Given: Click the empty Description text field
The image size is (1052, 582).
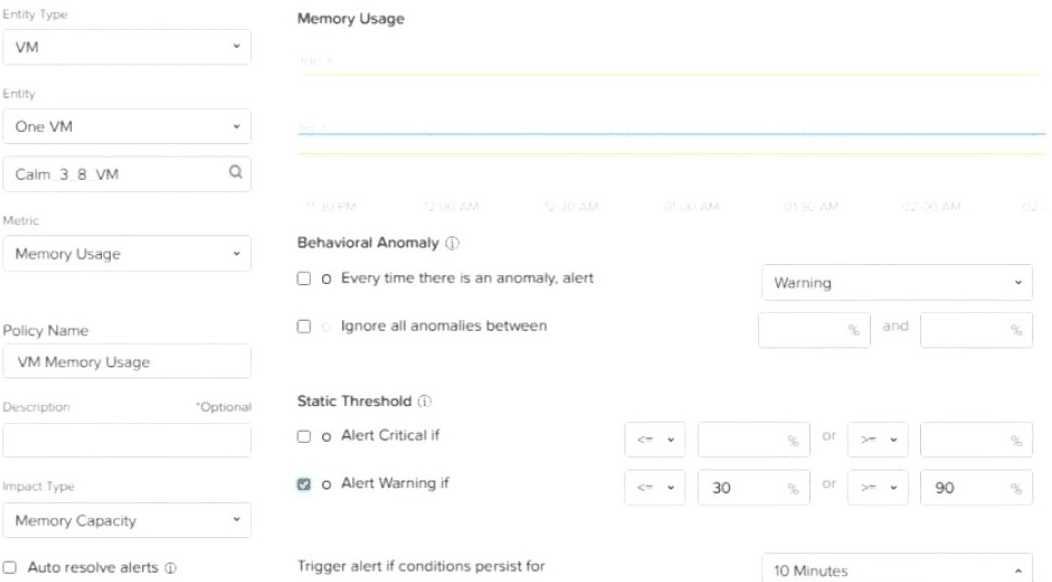Looking at the screenshot, I should coord(126,440).
